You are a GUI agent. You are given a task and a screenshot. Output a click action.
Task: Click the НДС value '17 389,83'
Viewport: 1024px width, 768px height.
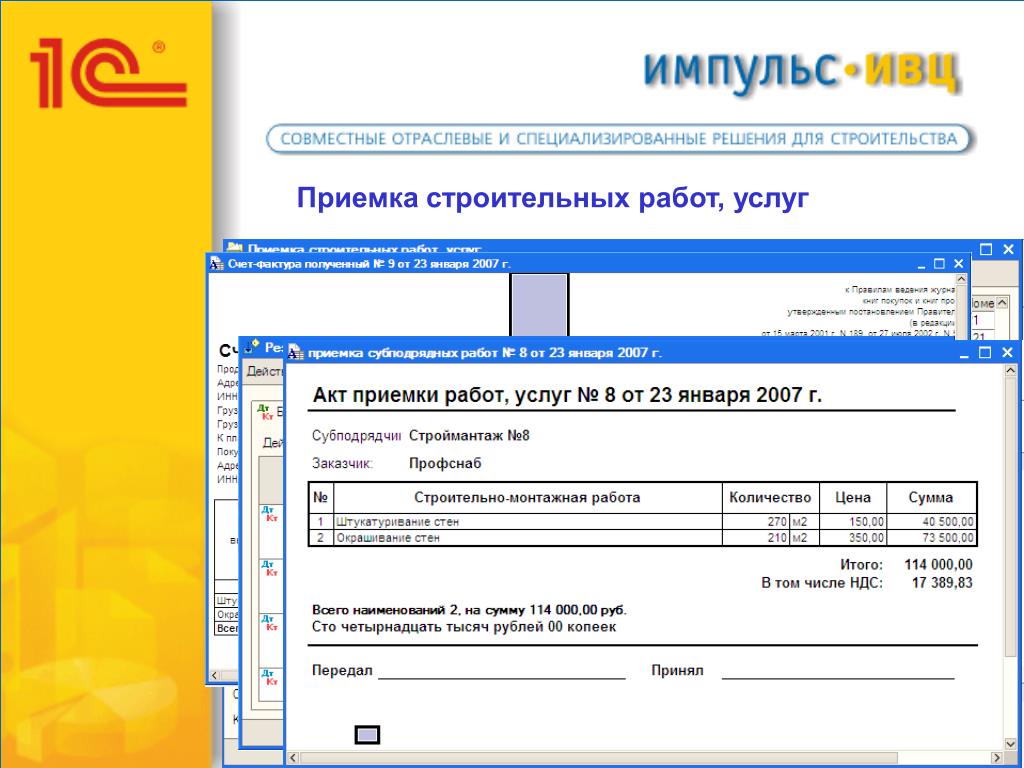pyautogui.click(x=942, y=583)
